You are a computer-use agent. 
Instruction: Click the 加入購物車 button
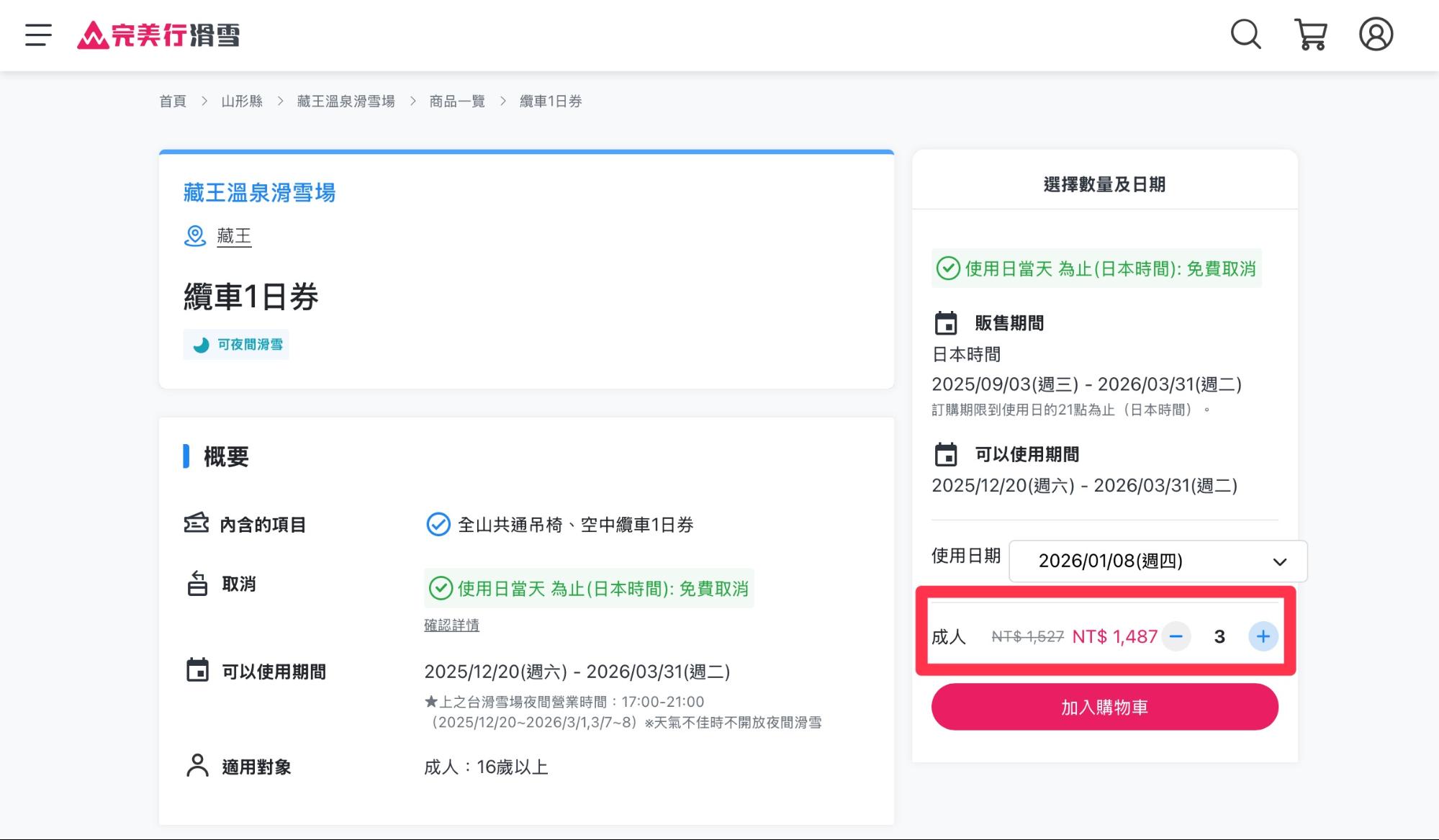(x=1104, y=706)
